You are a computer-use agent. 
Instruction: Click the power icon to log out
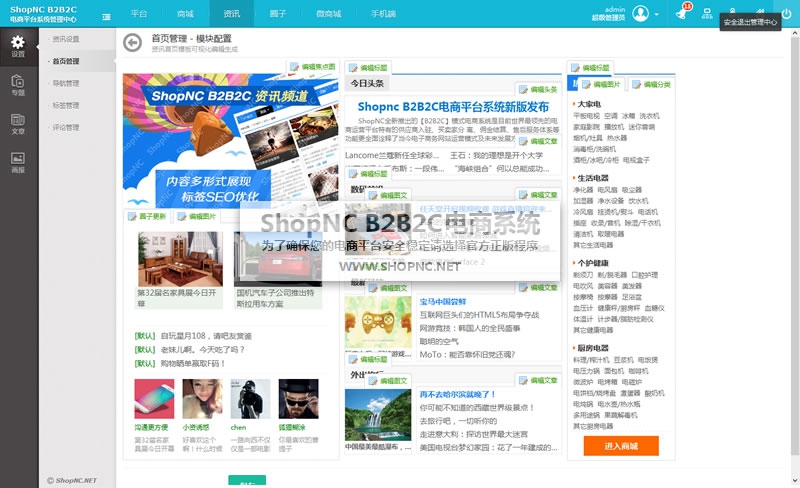(x=787, y=14)
